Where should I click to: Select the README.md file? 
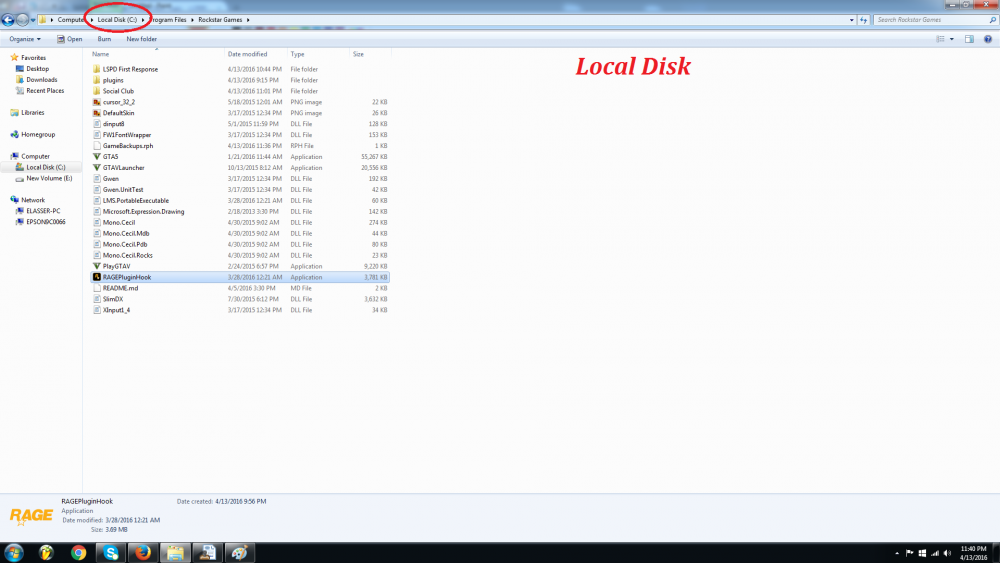[120, 288]
